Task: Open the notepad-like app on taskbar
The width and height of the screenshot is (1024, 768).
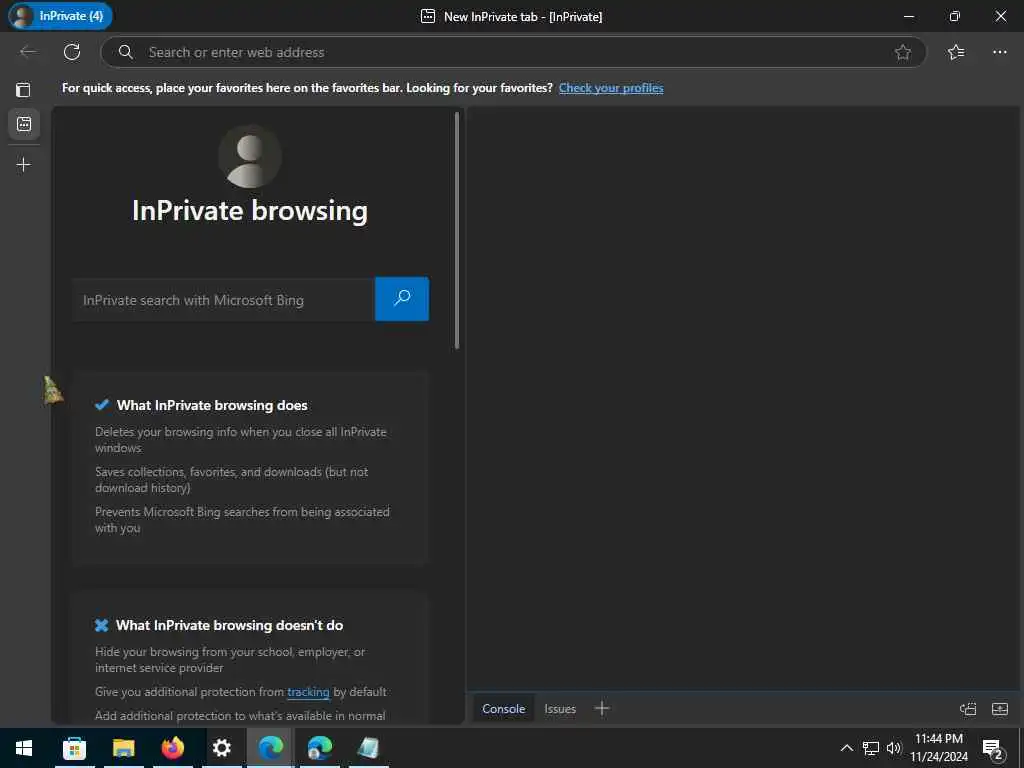Action: click(x=369, y=748)
